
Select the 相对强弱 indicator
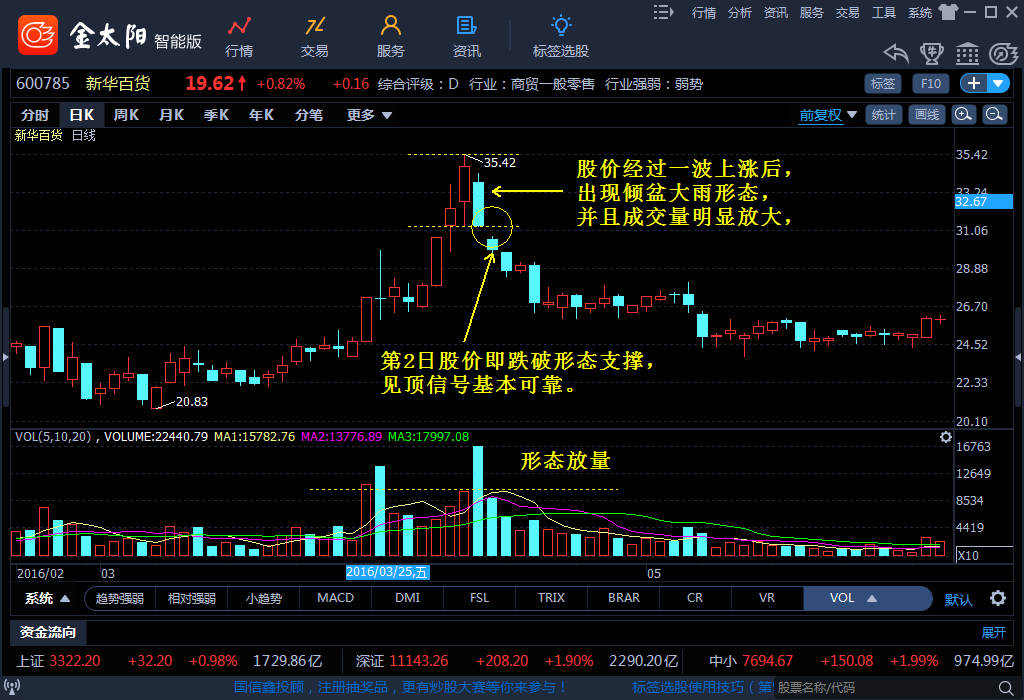coord(191,598)
